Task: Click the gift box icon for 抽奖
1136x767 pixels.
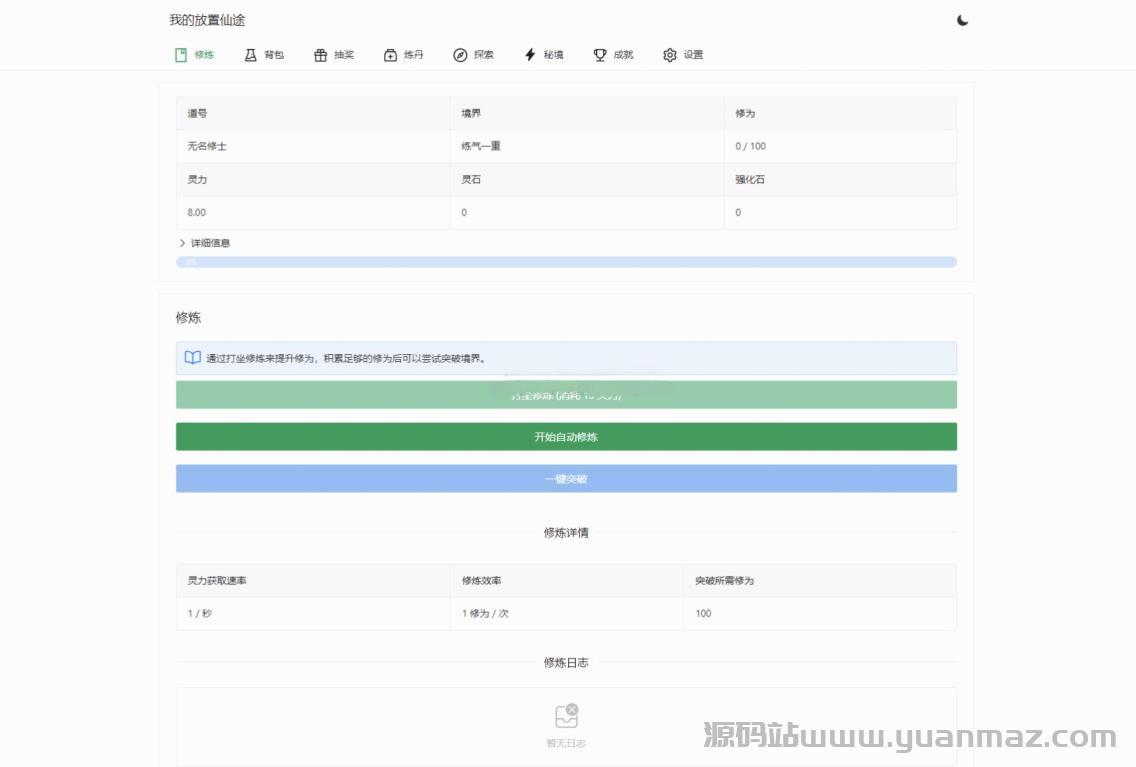Action: 320,55
